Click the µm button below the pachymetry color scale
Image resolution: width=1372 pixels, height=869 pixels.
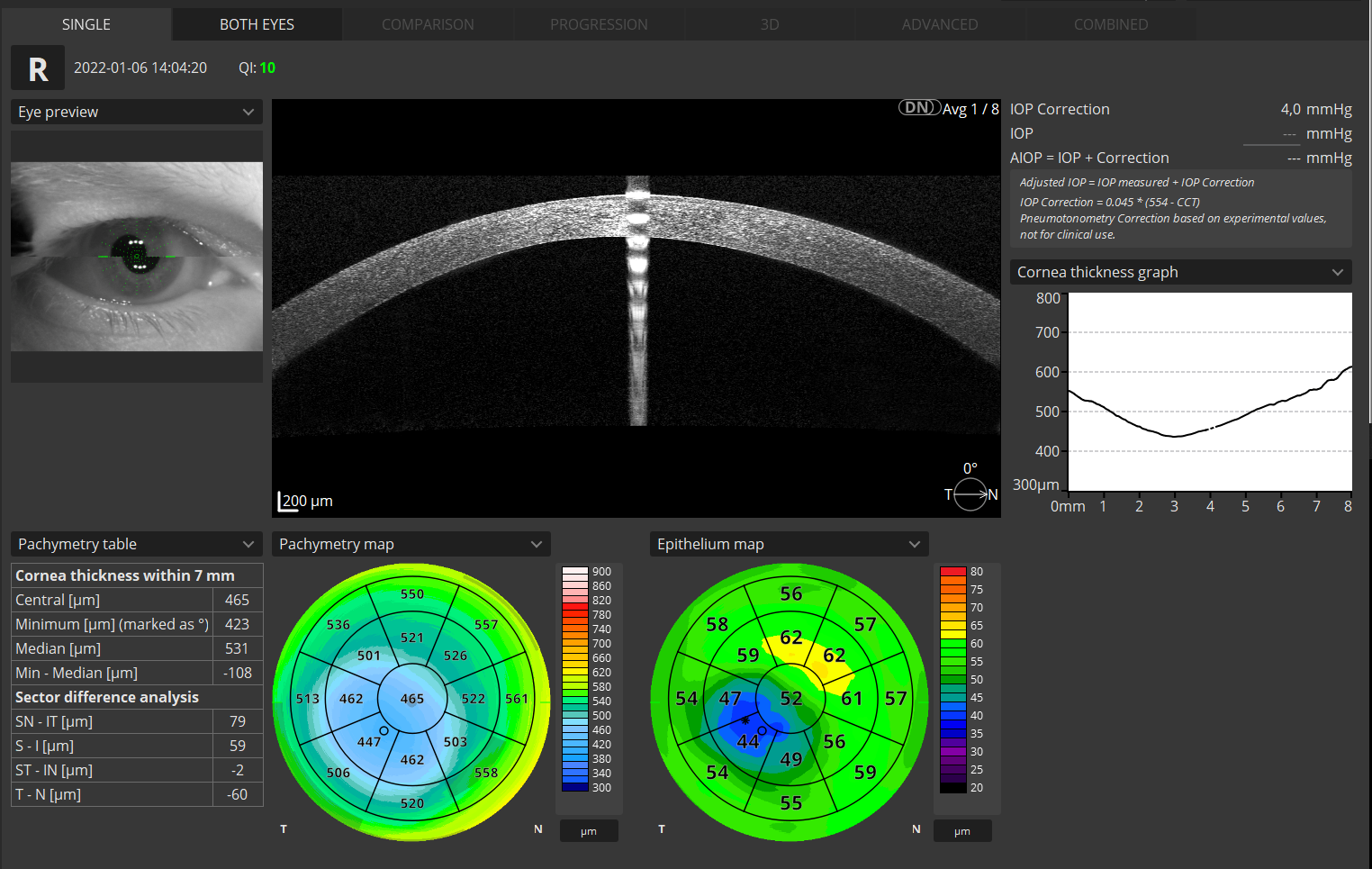589,830
